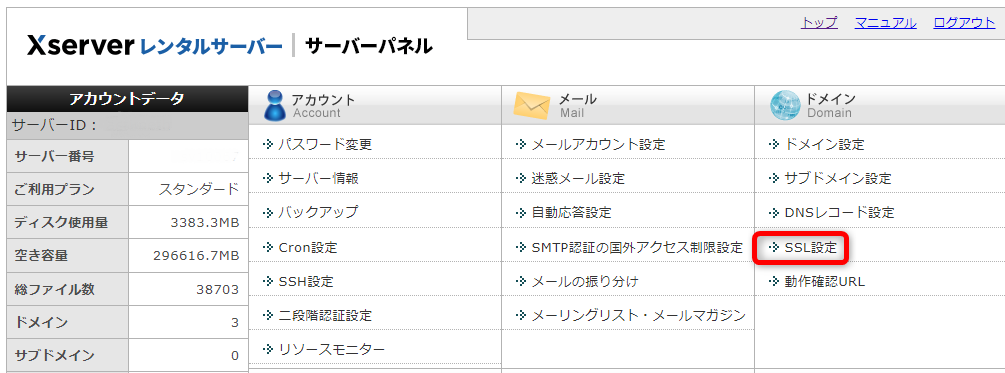The image size is (1005, 373).
Task: Click the Xserver rental server logo
Action: point(154,46)
